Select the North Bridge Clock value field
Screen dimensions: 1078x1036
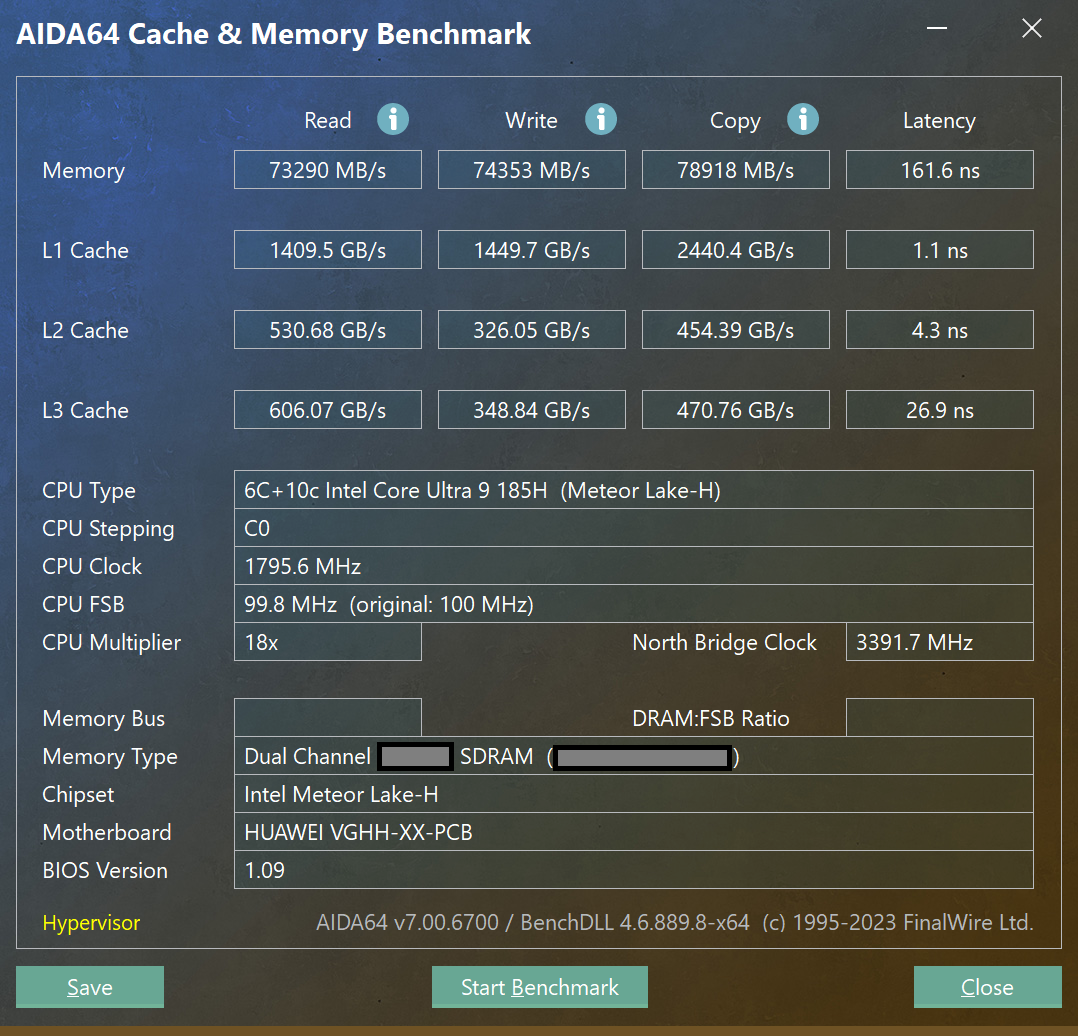click(939, 642)
